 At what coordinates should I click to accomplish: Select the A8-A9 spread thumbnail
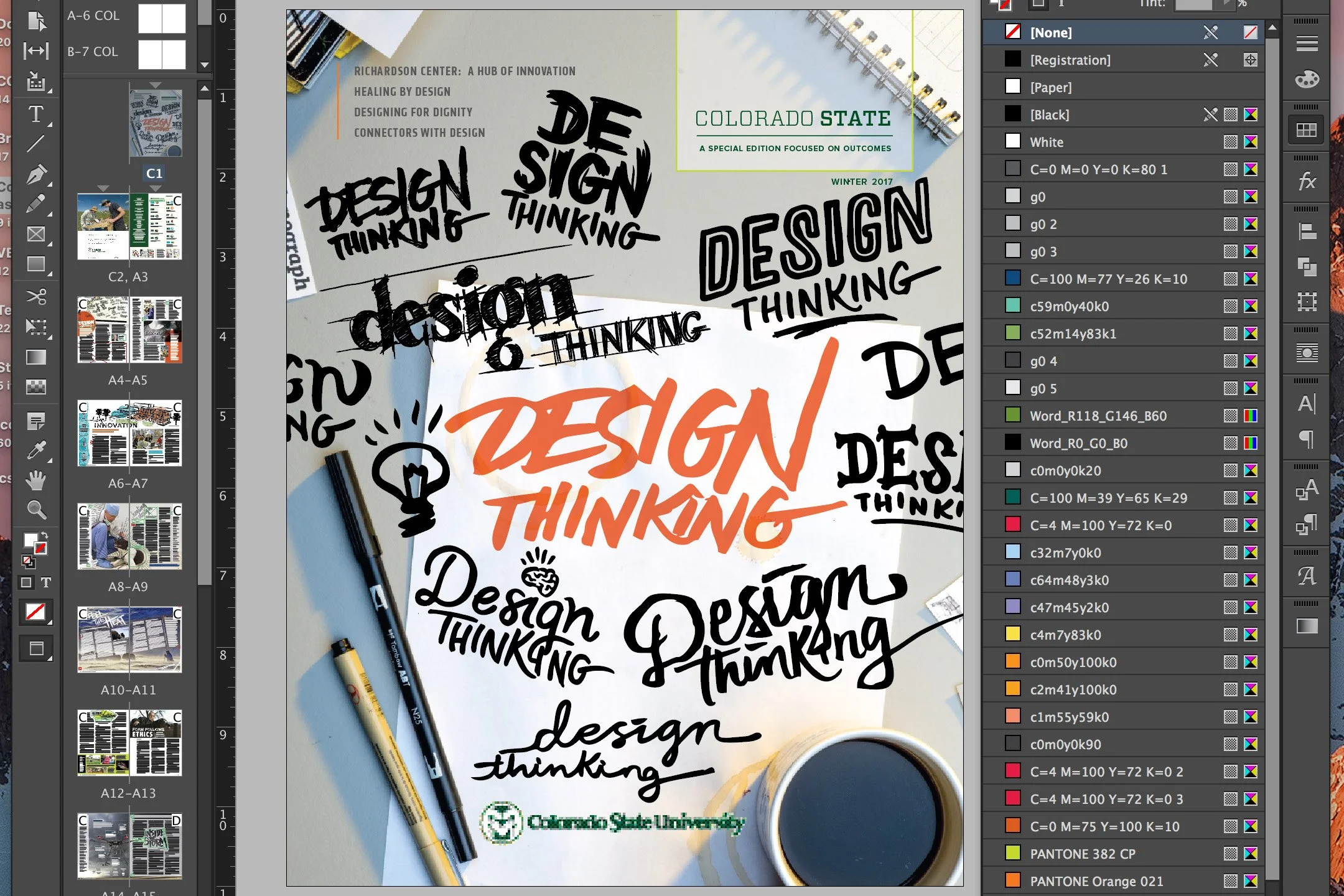pyautogui.click(x=129, y=536)
